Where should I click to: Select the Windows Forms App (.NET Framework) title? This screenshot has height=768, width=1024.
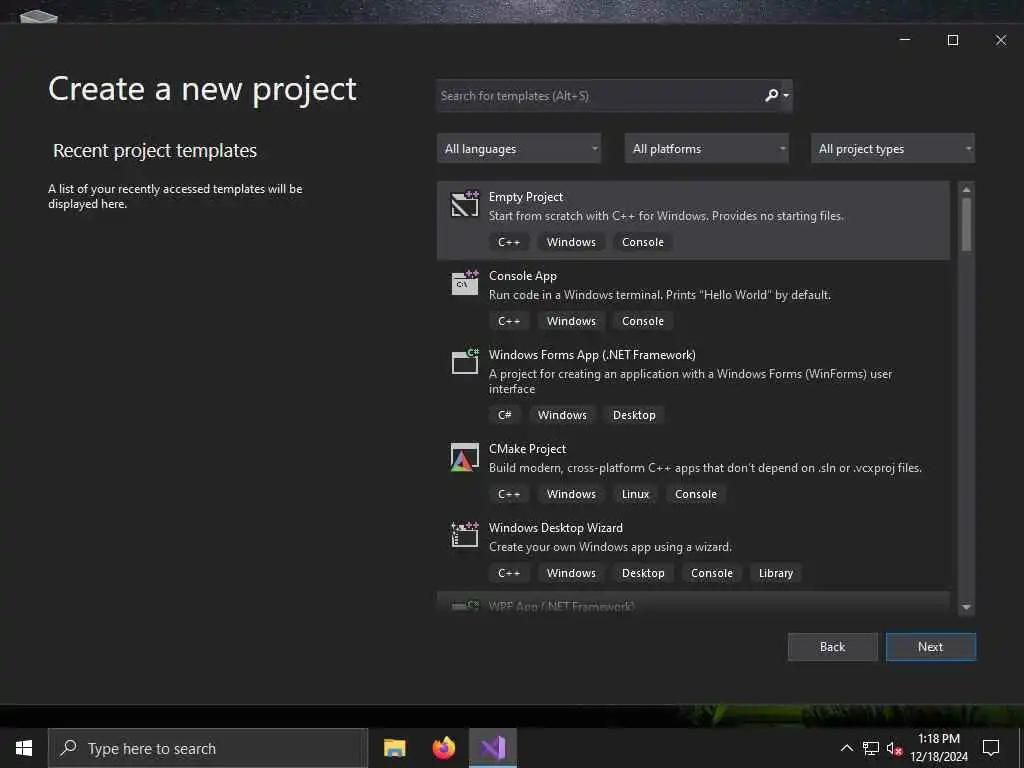point(592,355)
